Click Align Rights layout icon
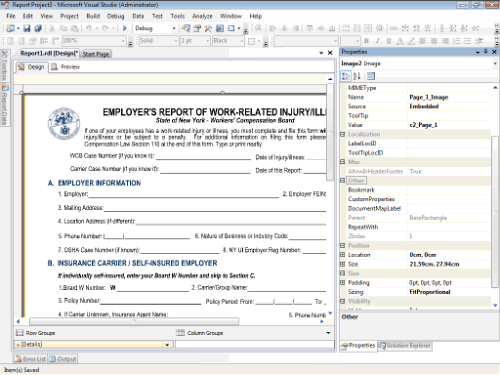Screen dimensions: 500x375 (295, 28)
